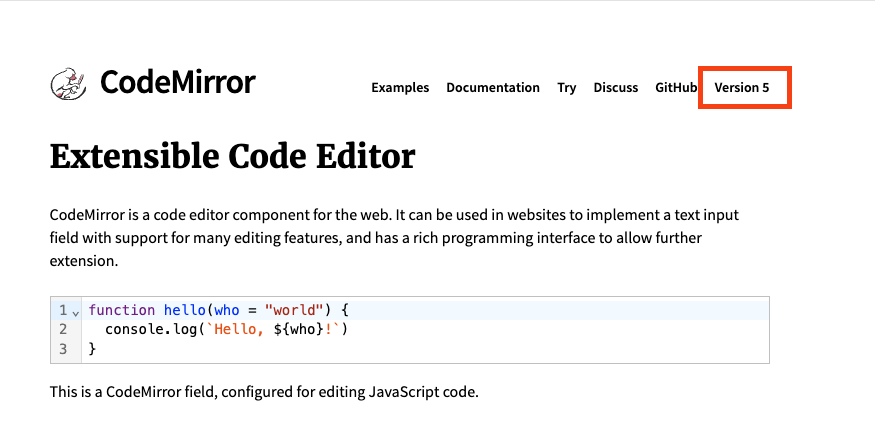Image resolution: width=875 pixels, height=440 pixels.
Task: Collapse the fold arrow on line 1
Action: click(76, 312)
